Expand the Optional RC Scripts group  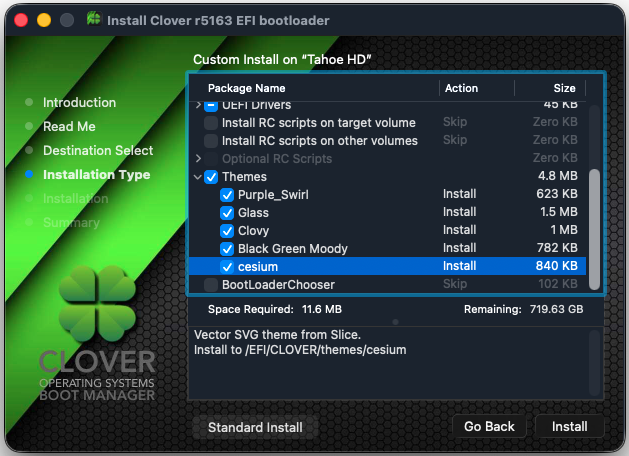click(x=198, y=158)
